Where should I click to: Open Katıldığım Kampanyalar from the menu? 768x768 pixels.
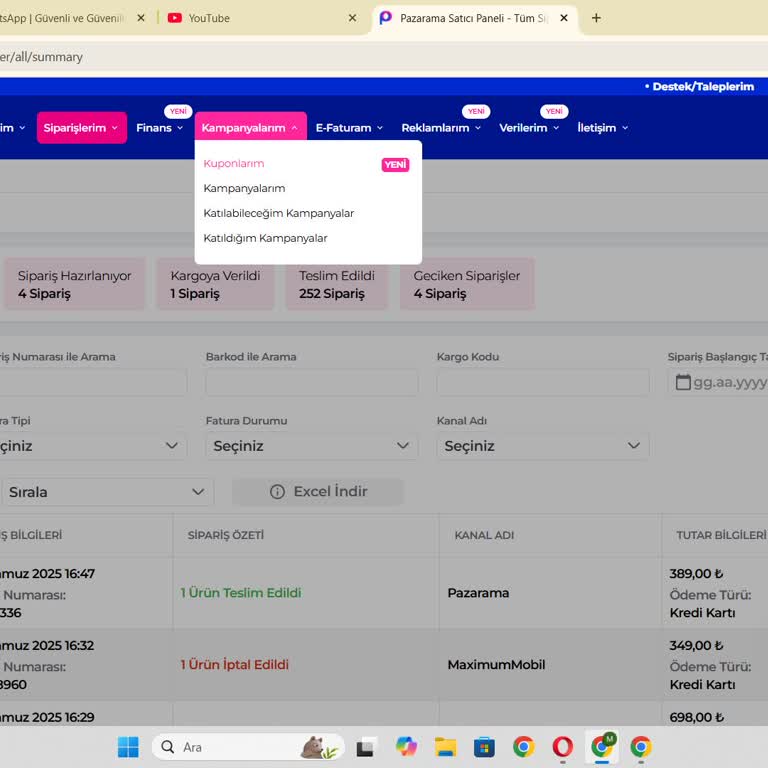pos(265,238)
